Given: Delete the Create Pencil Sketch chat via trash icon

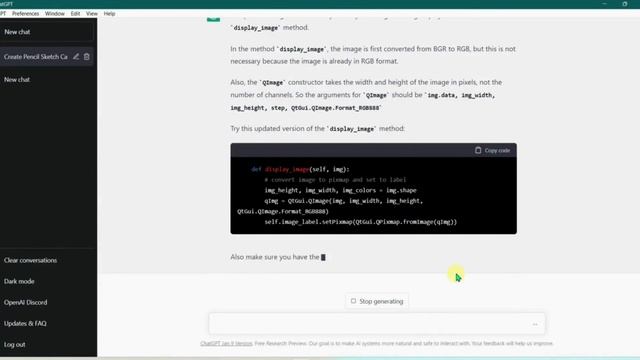Looking at the screenshot, I should 87,57.
